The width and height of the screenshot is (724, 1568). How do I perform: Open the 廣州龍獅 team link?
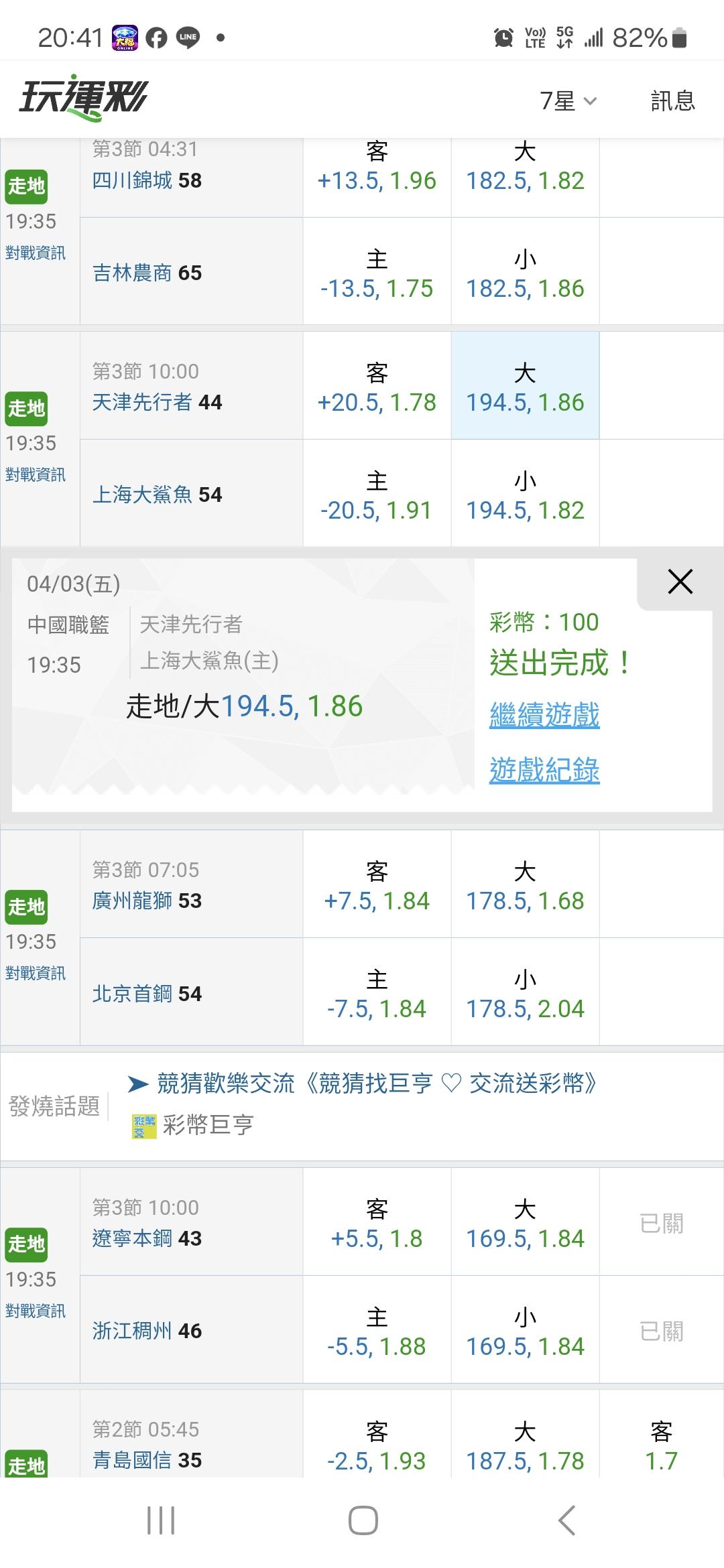(133, 901)
